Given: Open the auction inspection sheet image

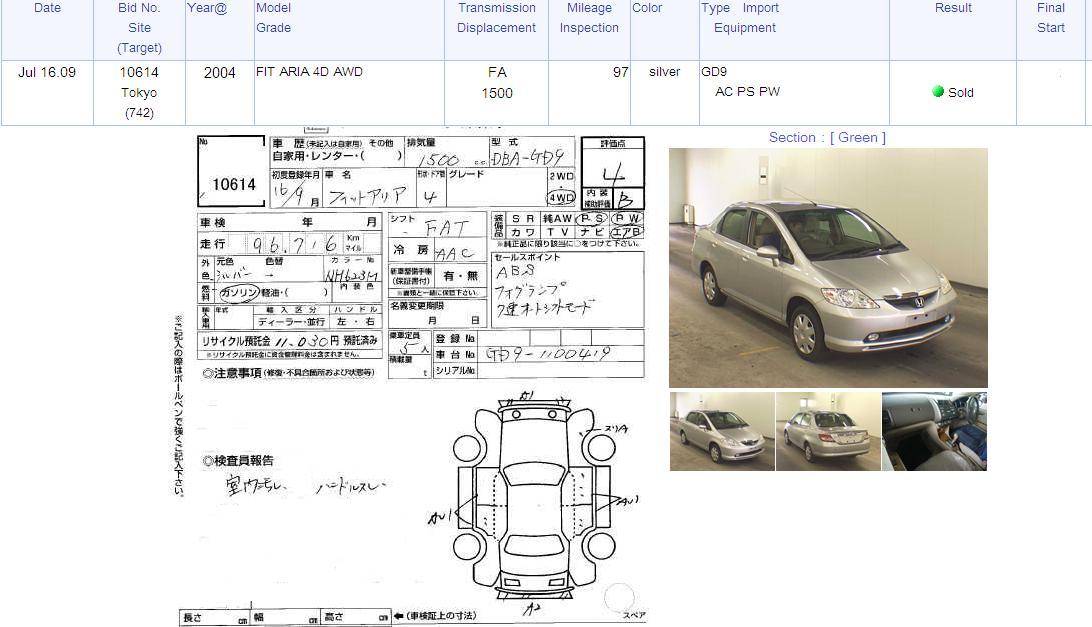Looking at the screenshot, I should 410,377.
